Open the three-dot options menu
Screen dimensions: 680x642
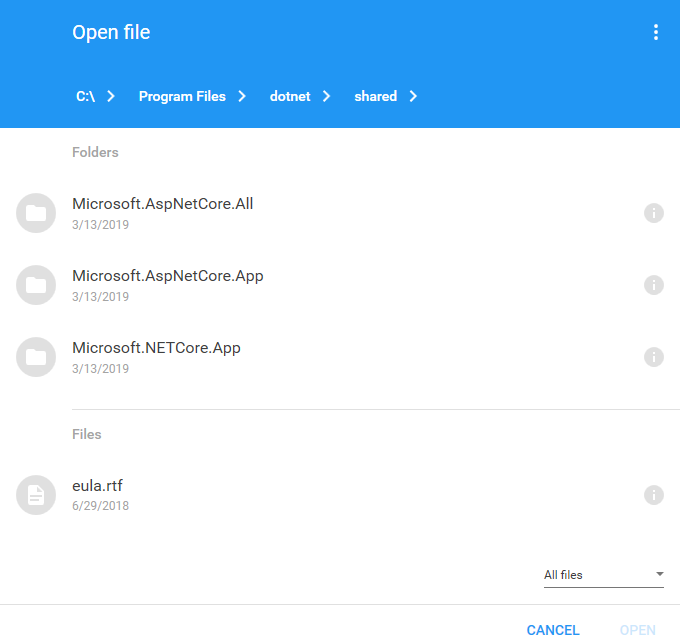click(656, 33)
